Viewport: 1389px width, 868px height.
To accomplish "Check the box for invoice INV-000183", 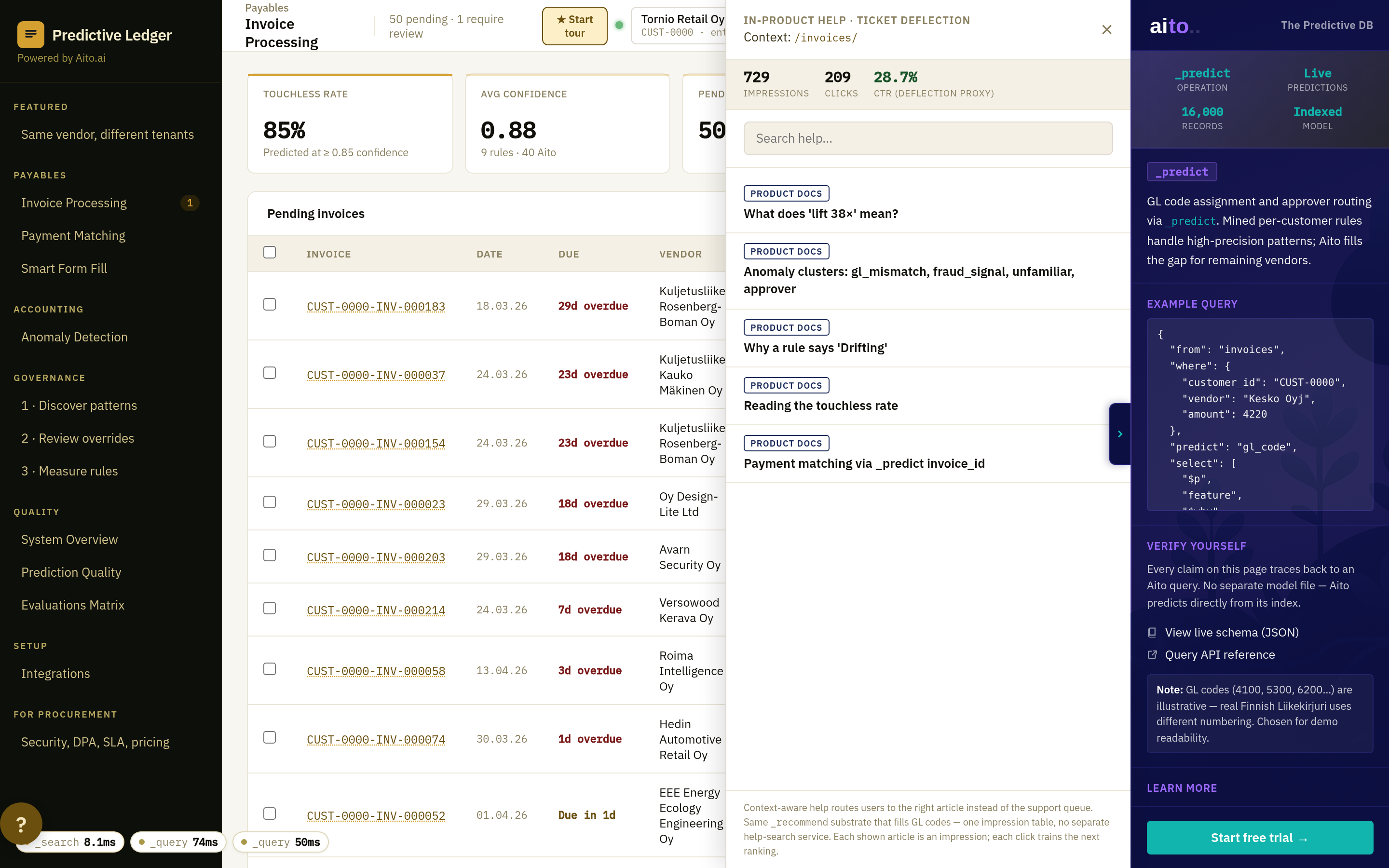I will coord(269,304).
